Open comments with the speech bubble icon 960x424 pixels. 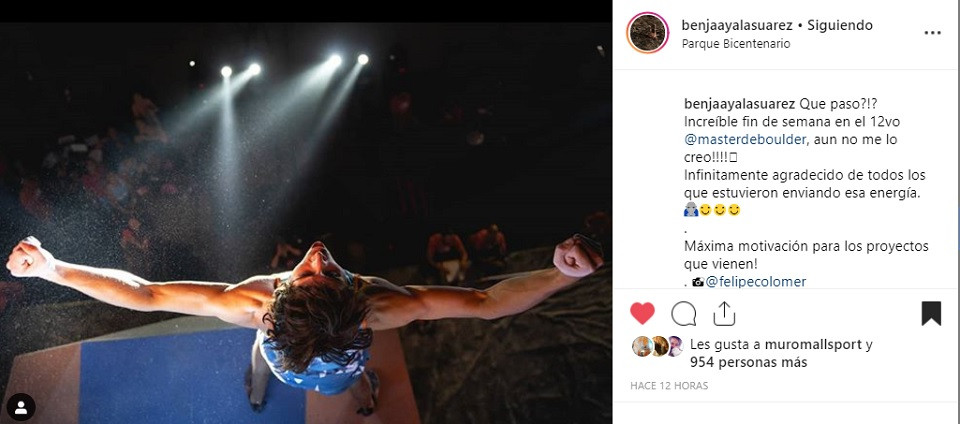pos(684,314)
